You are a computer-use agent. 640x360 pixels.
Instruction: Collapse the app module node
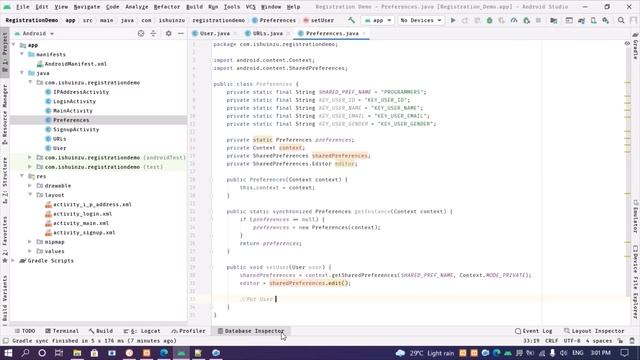(13, 45)
